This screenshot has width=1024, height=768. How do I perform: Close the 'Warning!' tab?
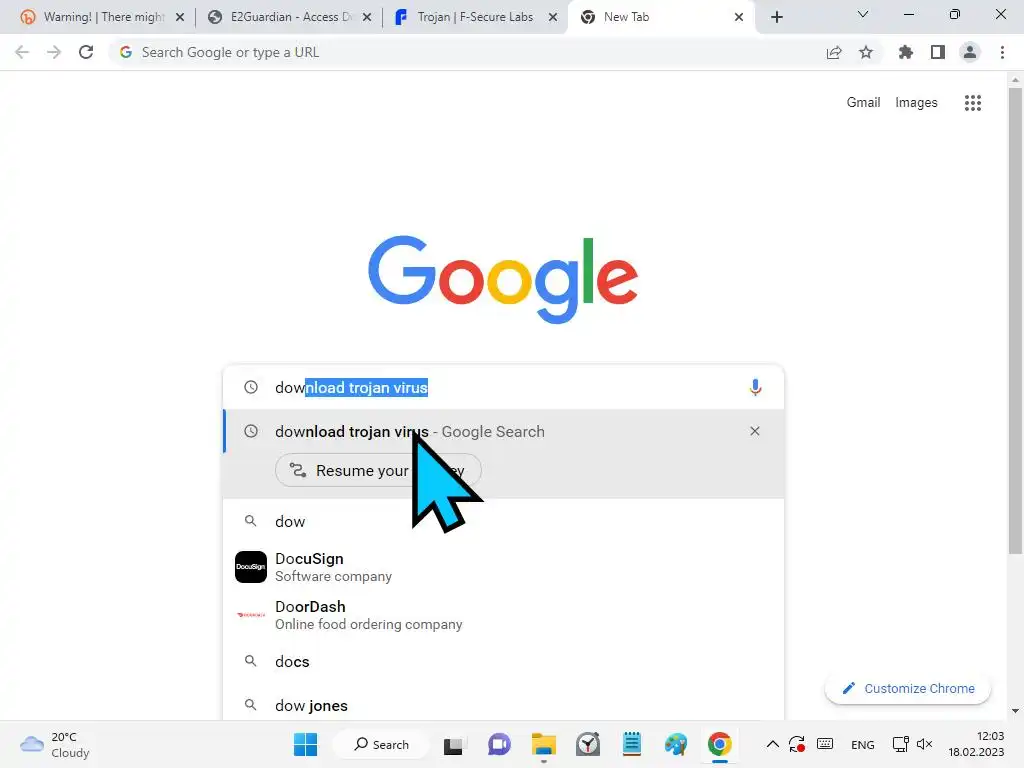coord(180,17)
